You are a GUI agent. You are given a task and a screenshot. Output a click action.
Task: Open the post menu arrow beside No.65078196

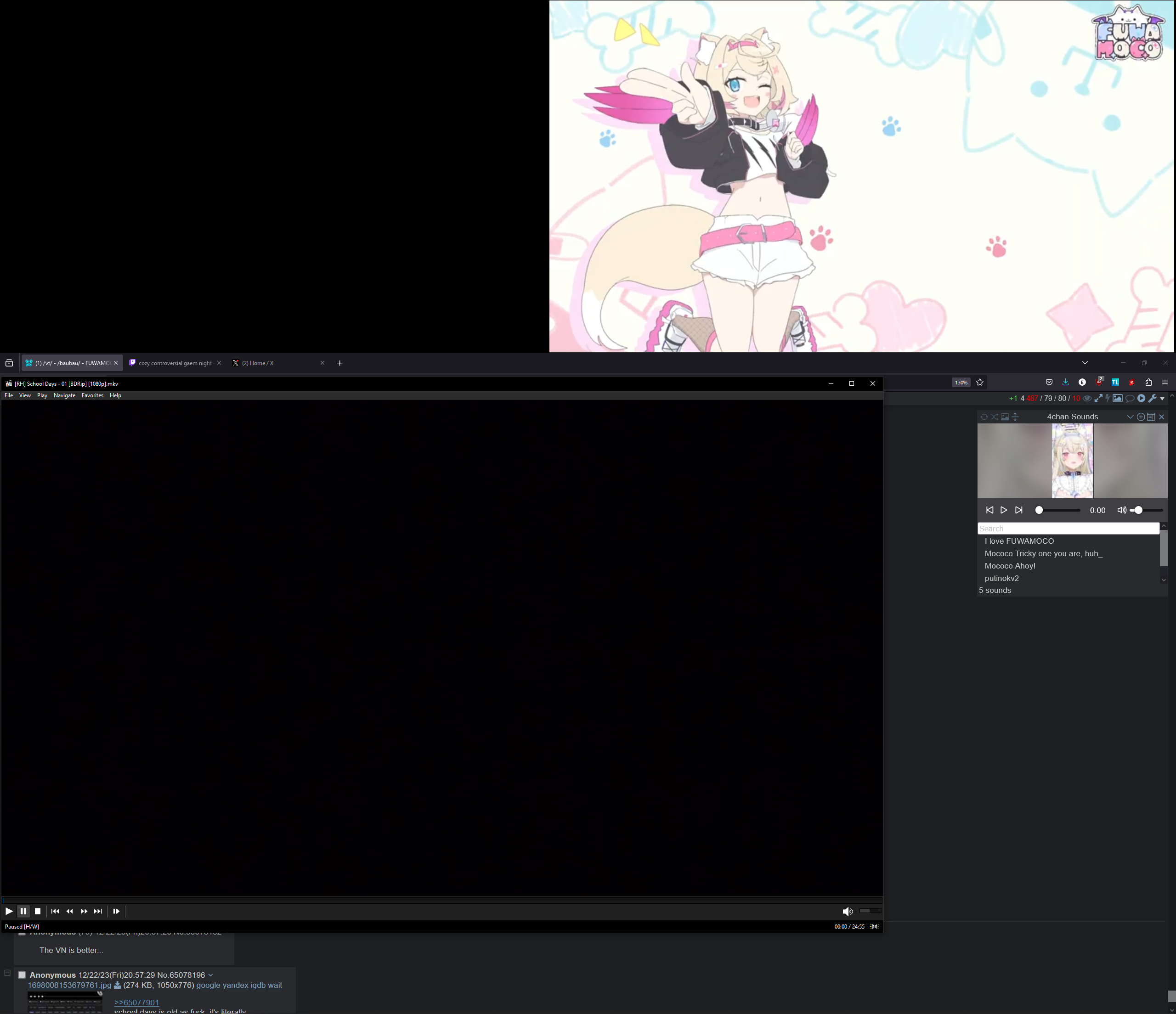[210, 975]
